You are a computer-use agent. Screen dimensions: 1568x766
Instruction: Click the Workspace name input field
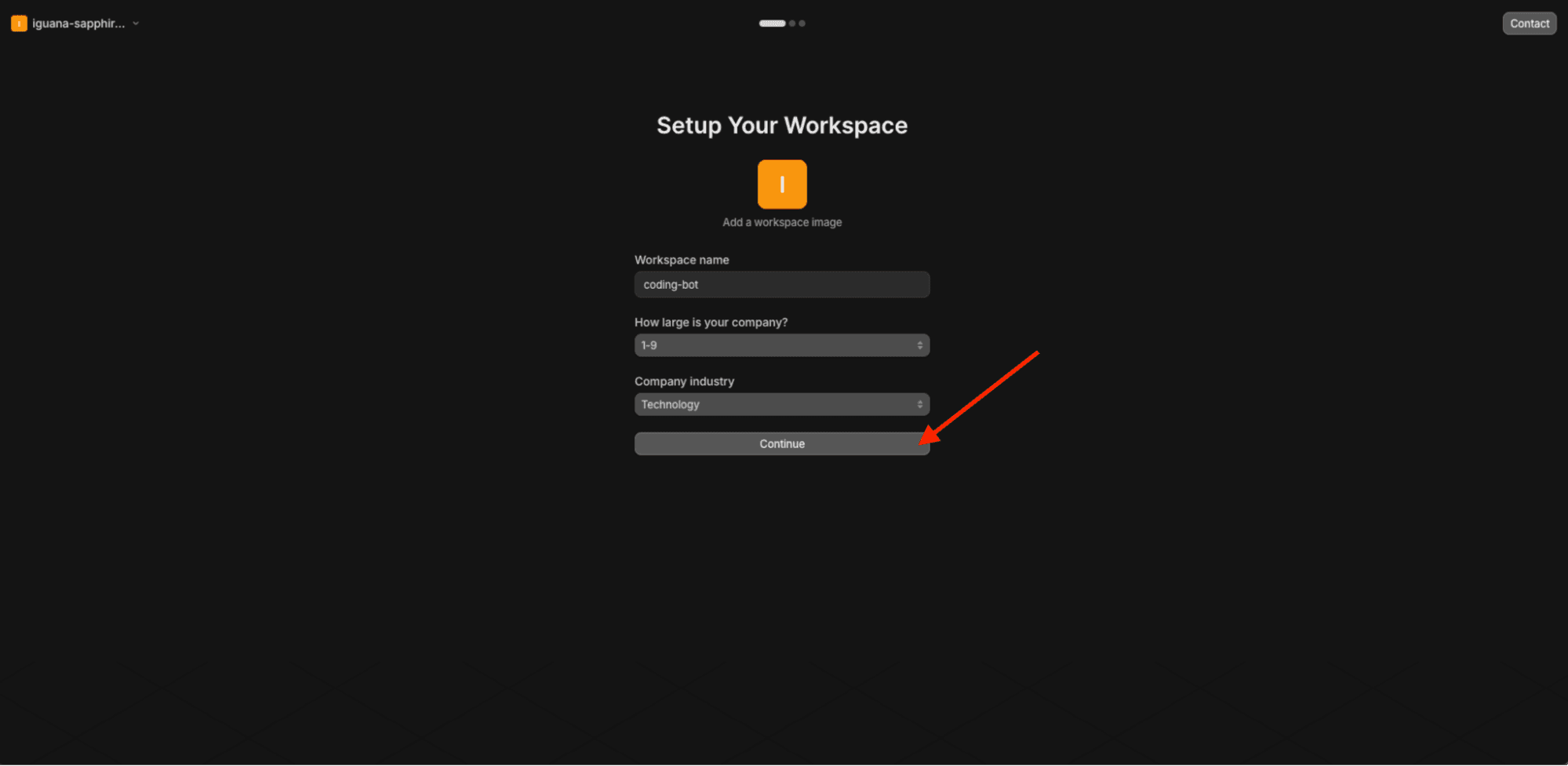pyautogui.click(x=781, y=284)
